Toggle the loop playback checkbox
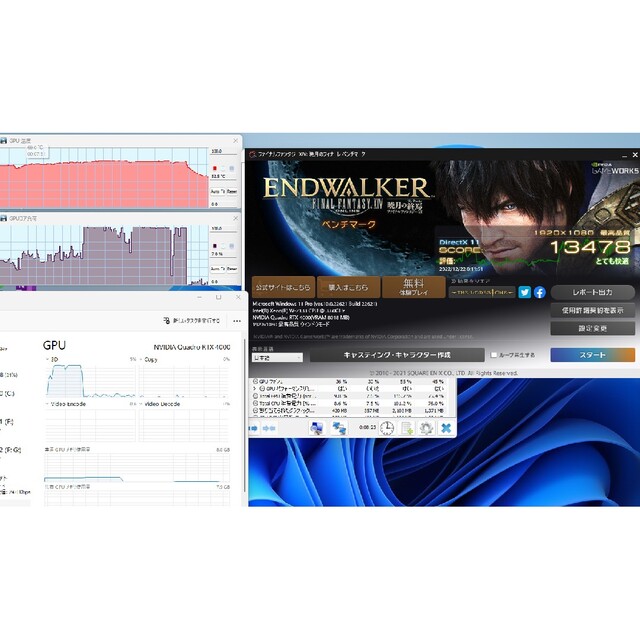This screenshot has height=640, width=640. [493, 355]
